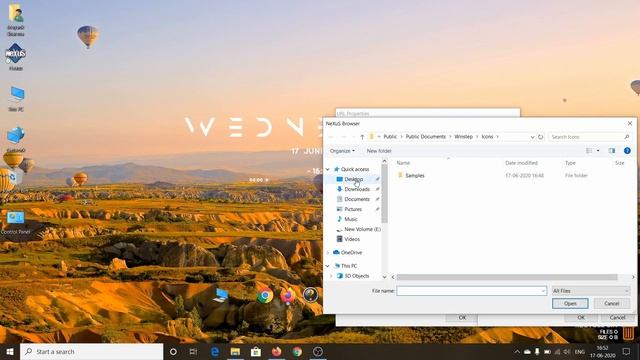Select Documents in the navigation pane
This screenshot has height=360, width=640.
click(x=357, y=199)
